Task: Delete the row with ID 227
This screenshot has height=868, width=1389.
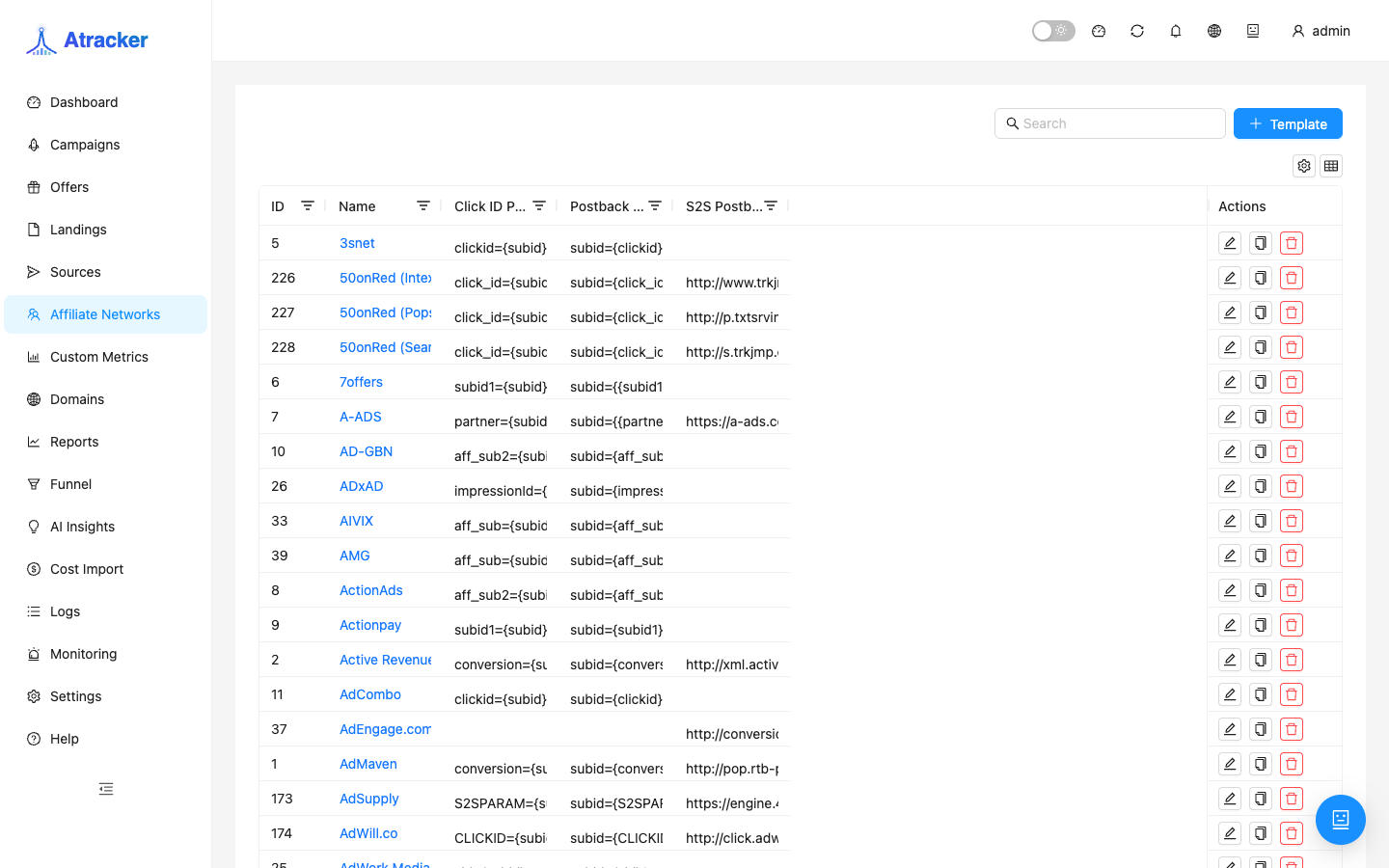Action: [x=1292, y=312]
